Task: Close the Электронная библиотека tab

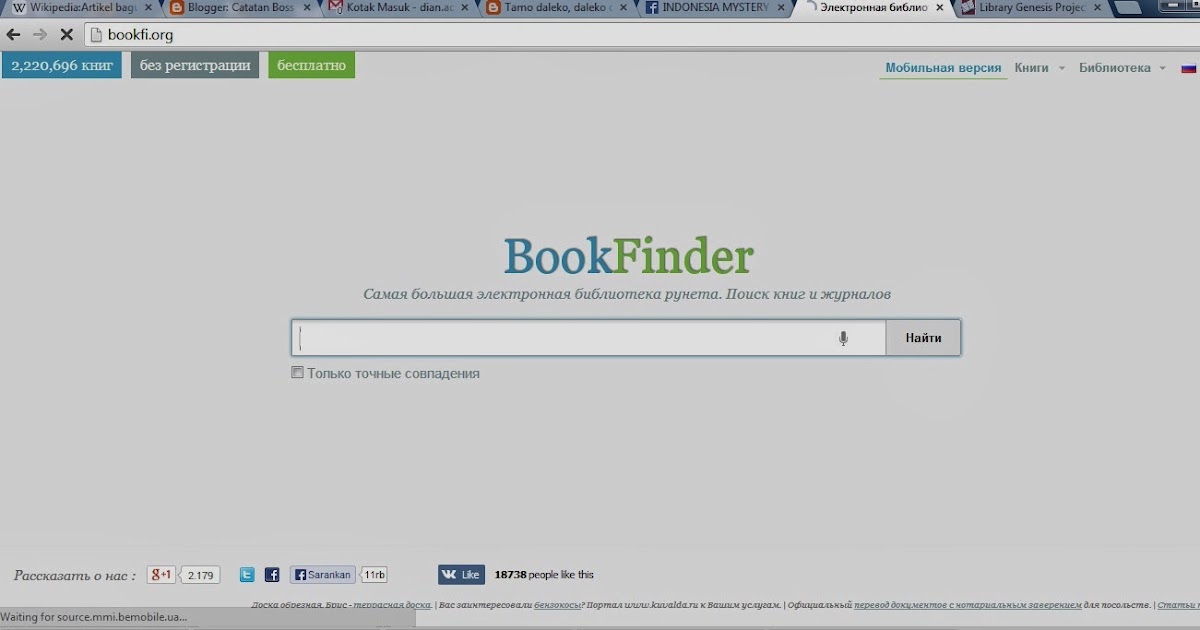Action: click(939, 8)
